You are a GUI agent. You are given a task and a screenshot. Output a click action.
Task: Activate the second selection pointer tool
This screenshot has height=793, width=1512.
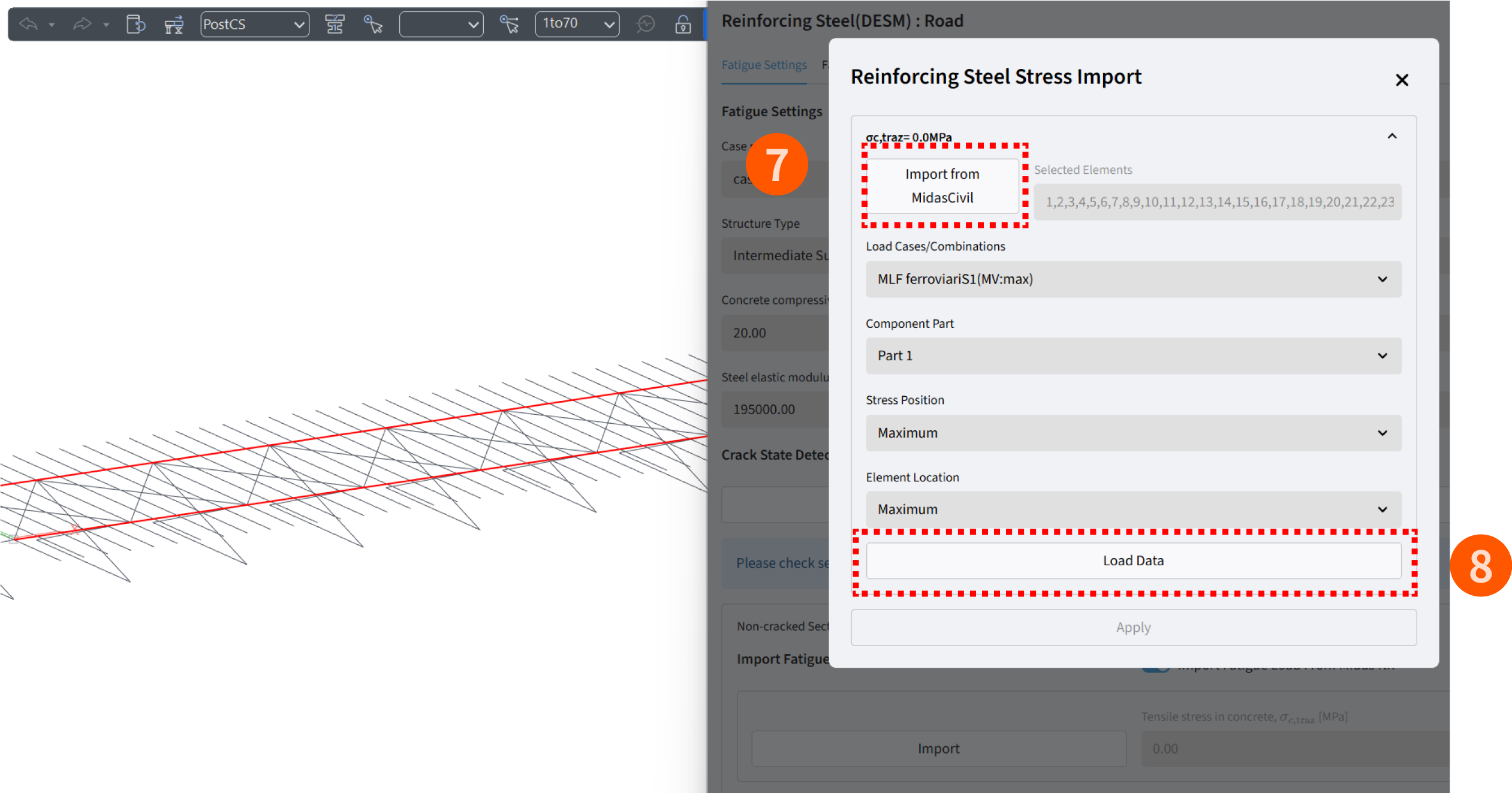pyautogui.click(x=509, y=24)
